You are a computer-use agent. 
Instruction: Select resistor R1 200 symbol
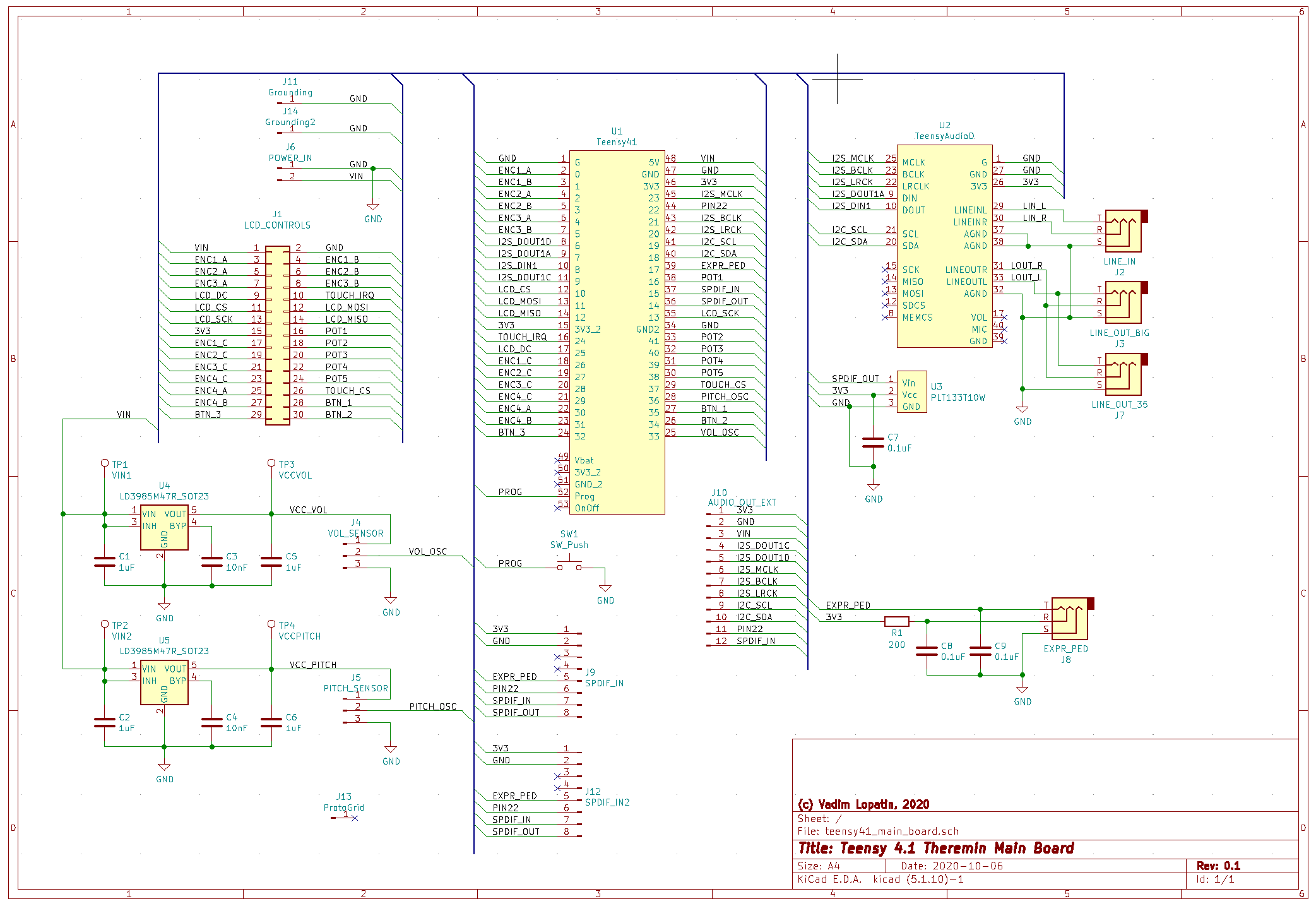[897, 621]
